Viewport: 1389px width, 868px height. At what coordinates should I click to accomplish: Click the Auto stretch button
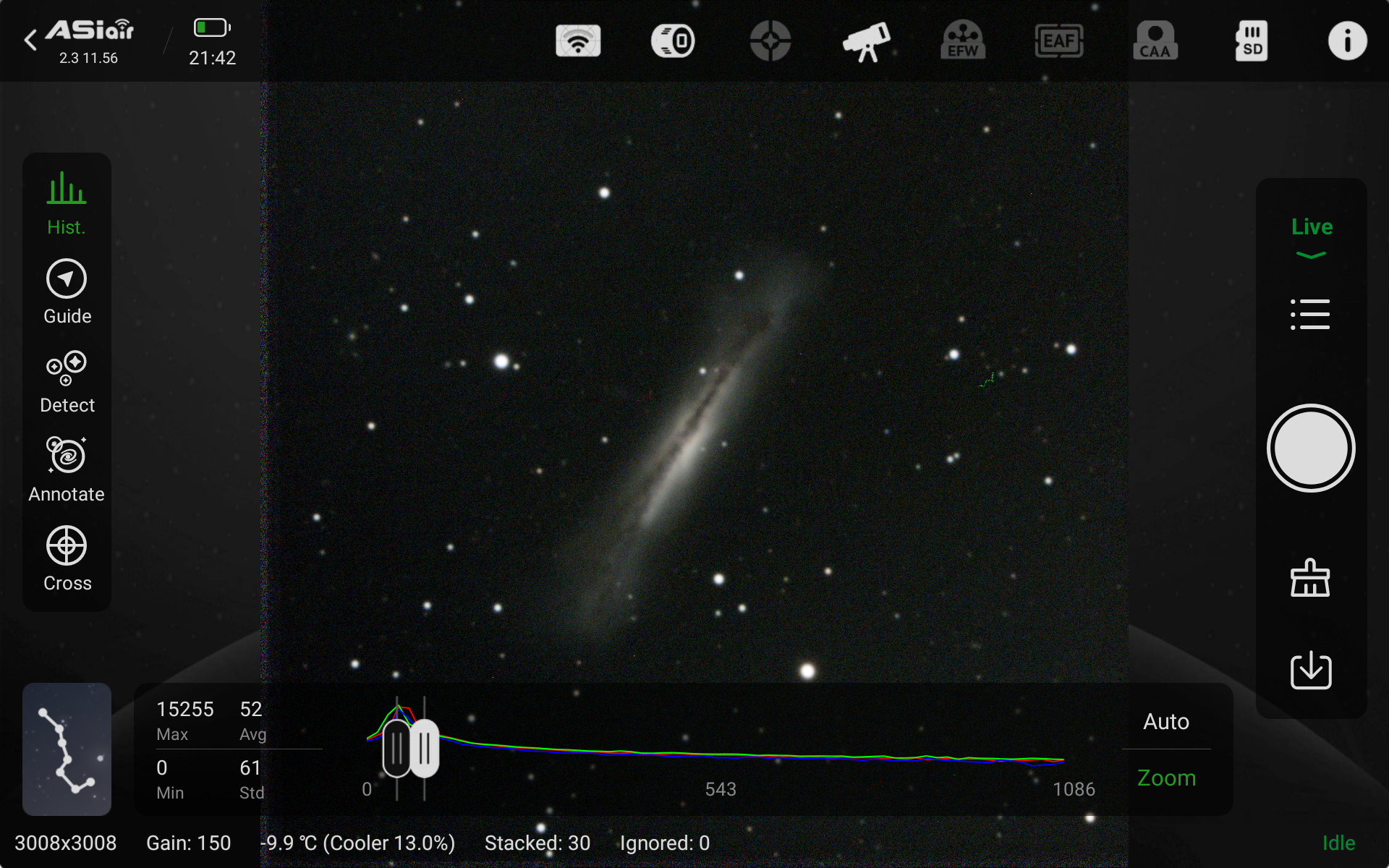point(1166,721)
